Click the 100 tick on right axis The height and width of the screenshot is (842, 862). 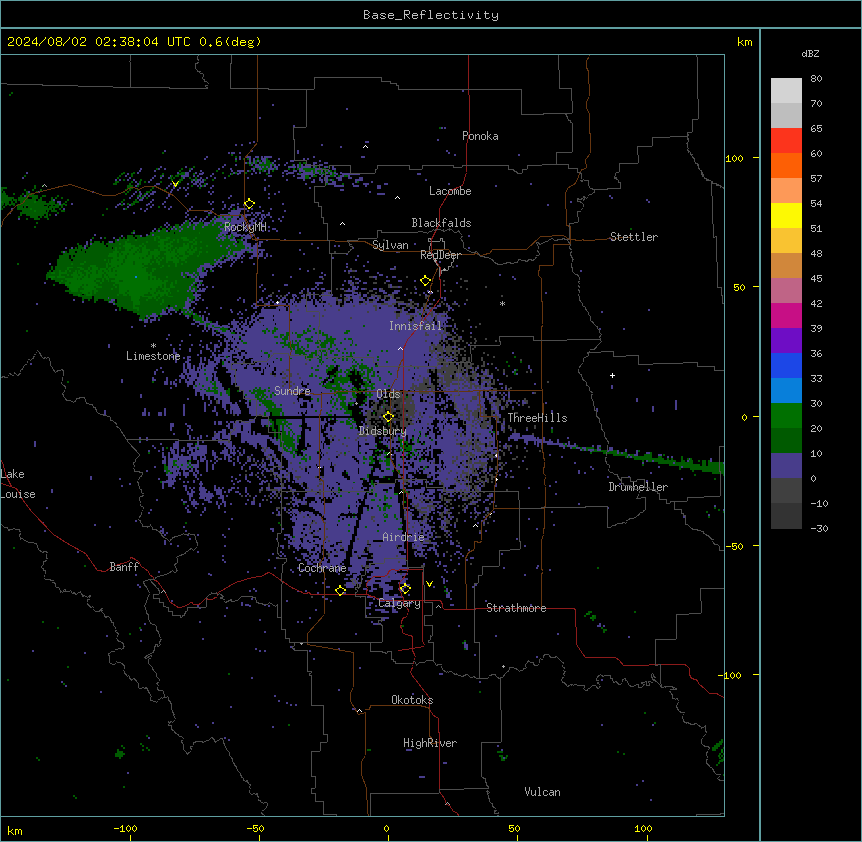[x=734, y=158]
